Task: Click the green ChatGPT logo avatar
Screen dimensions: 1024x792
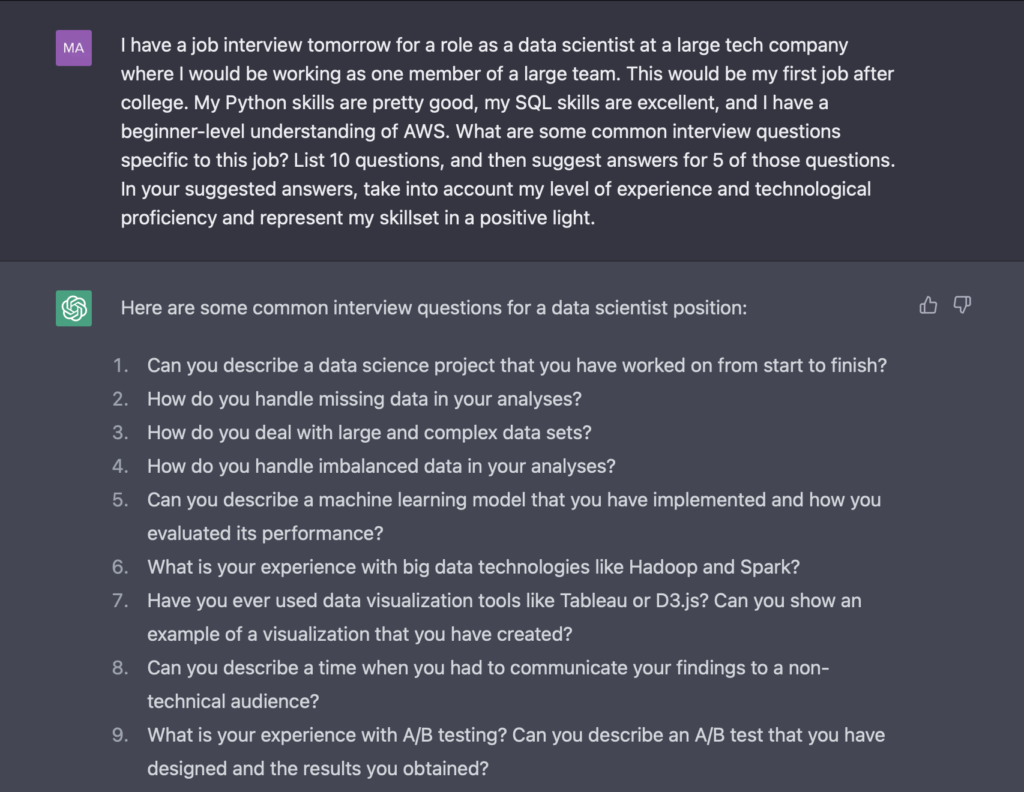Action: pyautogui.click(x=74, y=308)
